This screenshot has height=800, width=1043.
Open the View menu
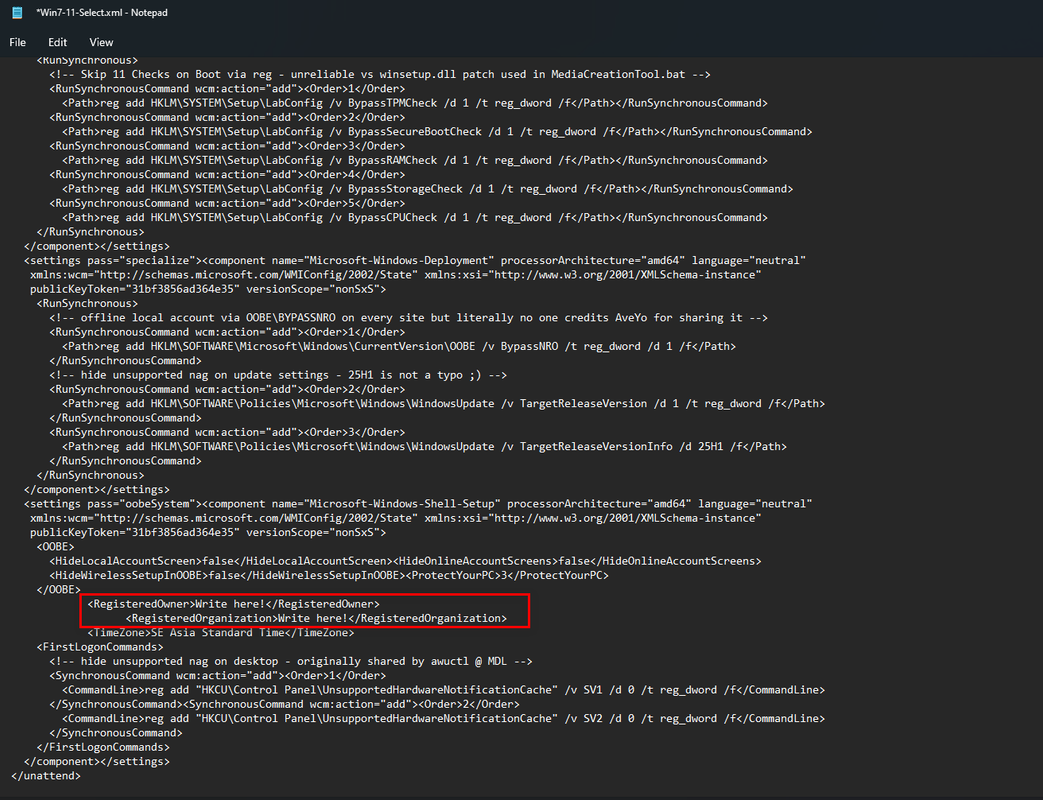tap(101, 42)
